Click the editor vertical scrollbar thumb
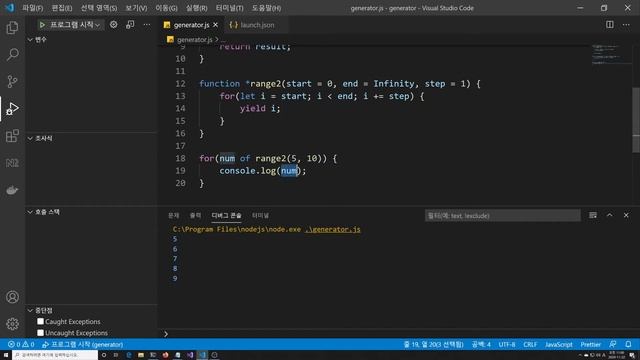This screenshot has height=360, width=640. pyautogui.click(x=636, y=120)
